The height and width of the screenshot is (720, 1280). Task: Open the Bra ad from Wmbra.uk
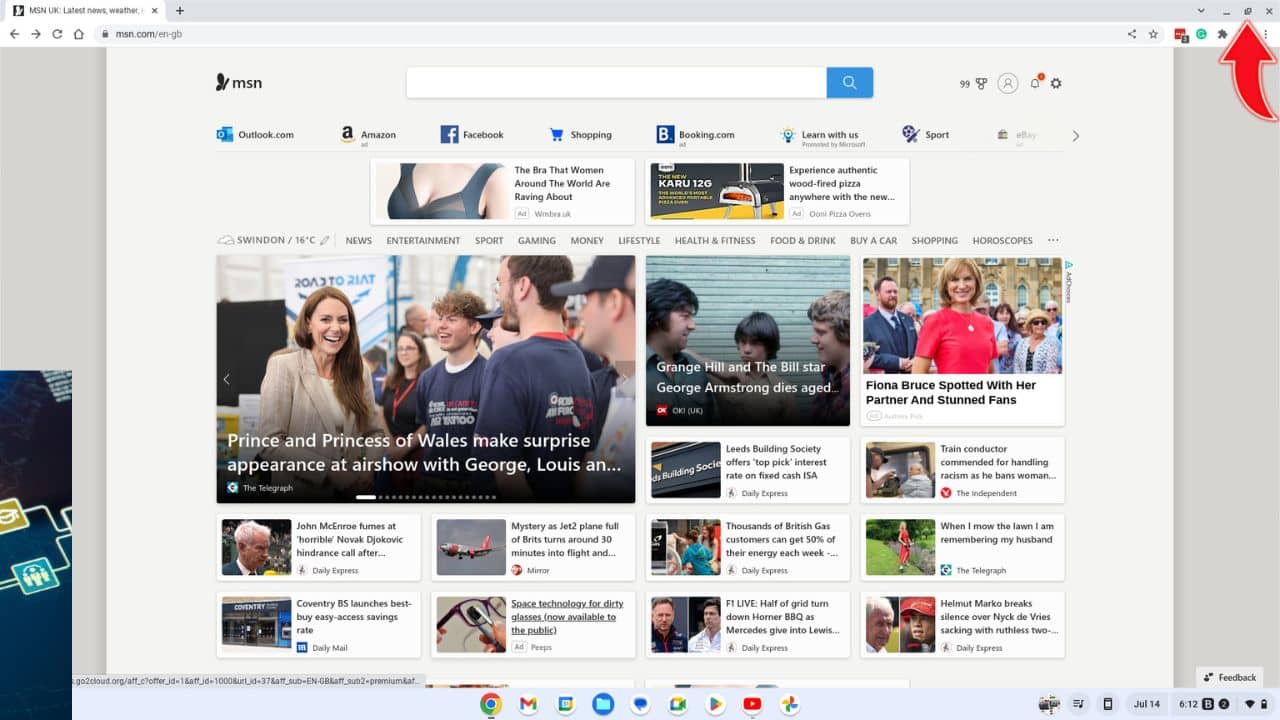click(x=503, y=191)
